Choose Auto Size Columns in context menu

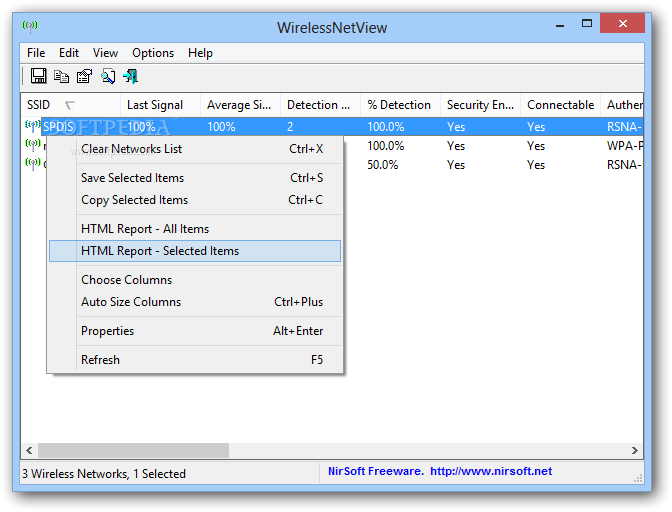pos(195,302)
